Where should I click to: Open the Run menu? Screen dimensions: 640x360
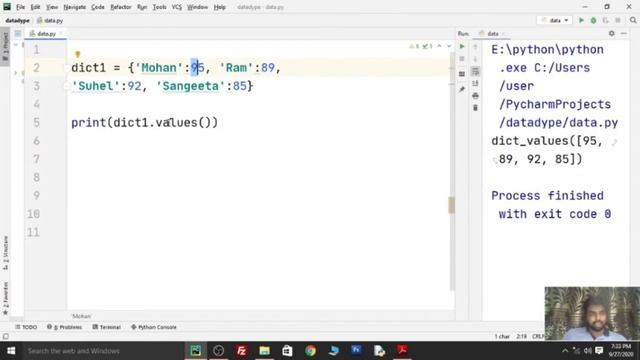click(x=142, y=7)
